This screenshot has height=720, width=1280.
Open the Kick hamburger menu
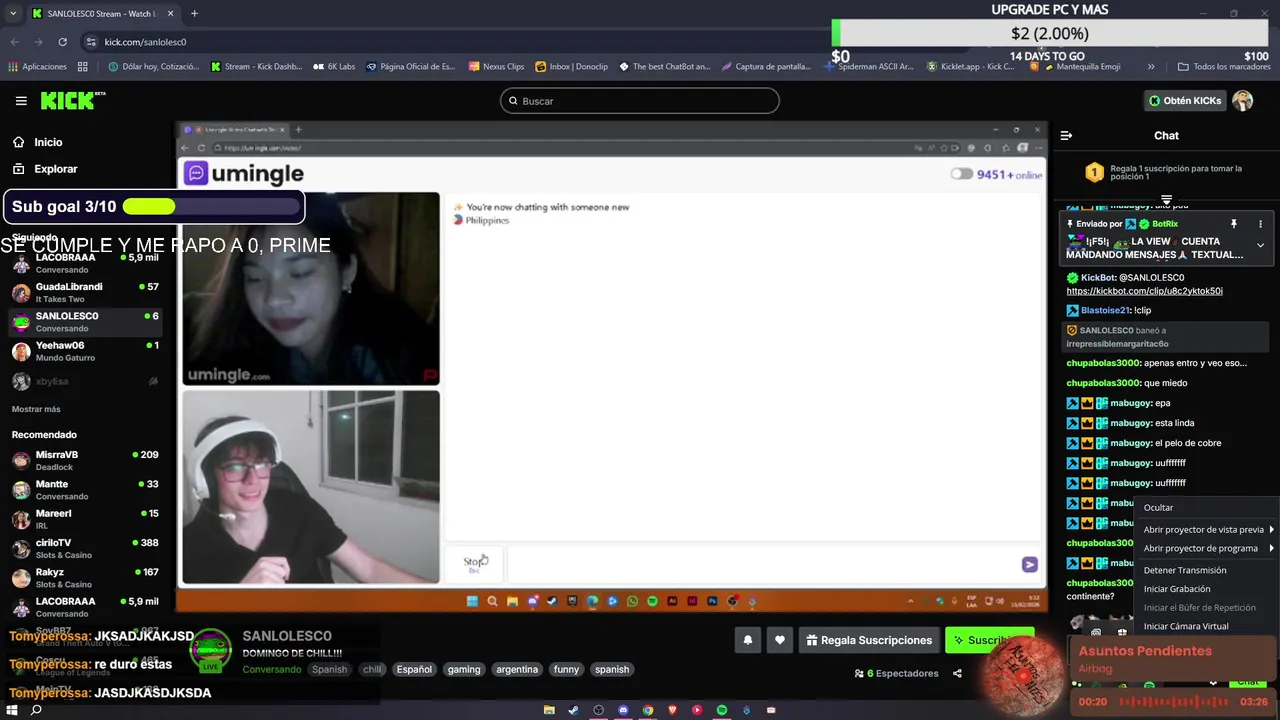click(x=21, y=101)
